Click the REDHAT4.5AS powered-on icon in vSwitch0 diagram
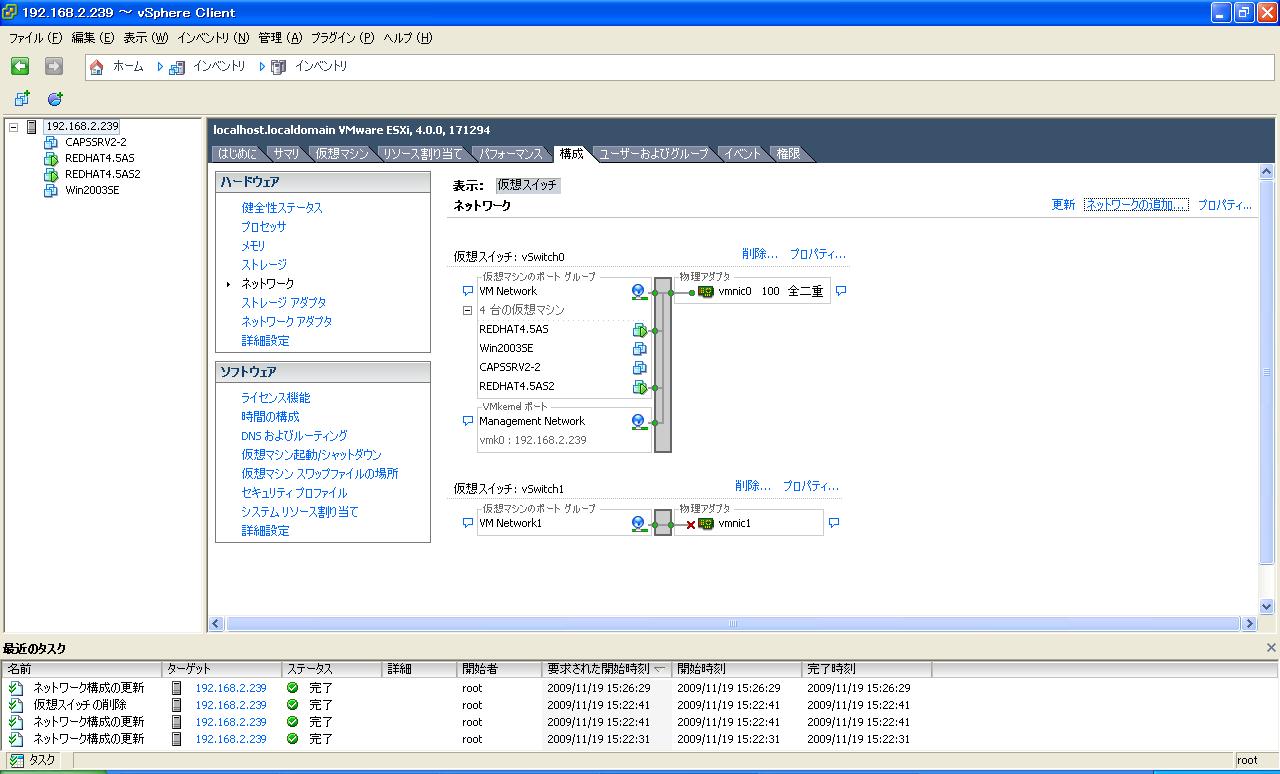Image resolution: width=1280 pixels, height=774 pixels. 640,330
